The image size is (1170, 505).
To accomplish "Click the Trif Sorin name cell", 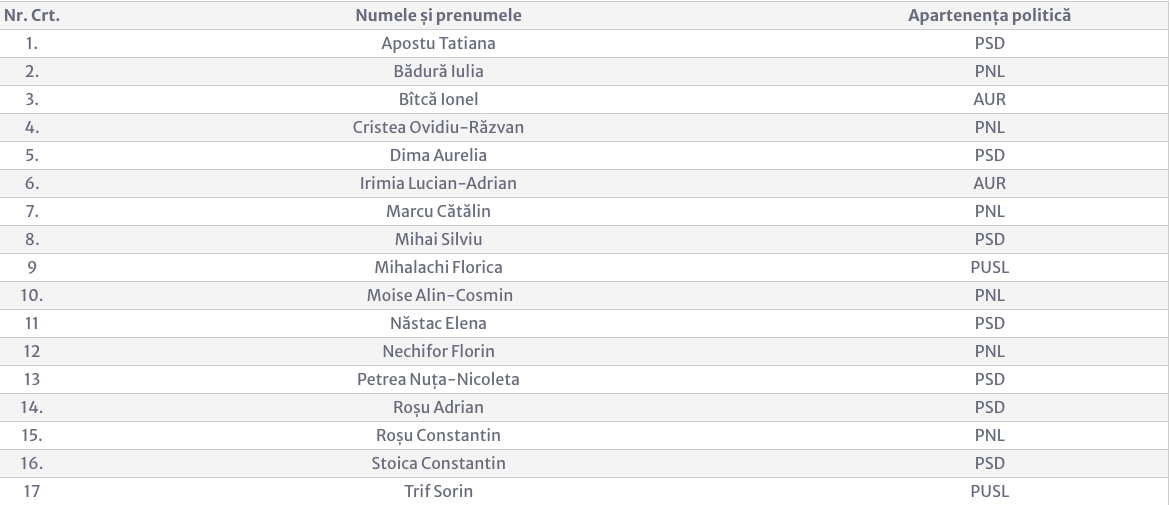I will tap(438, 491).
